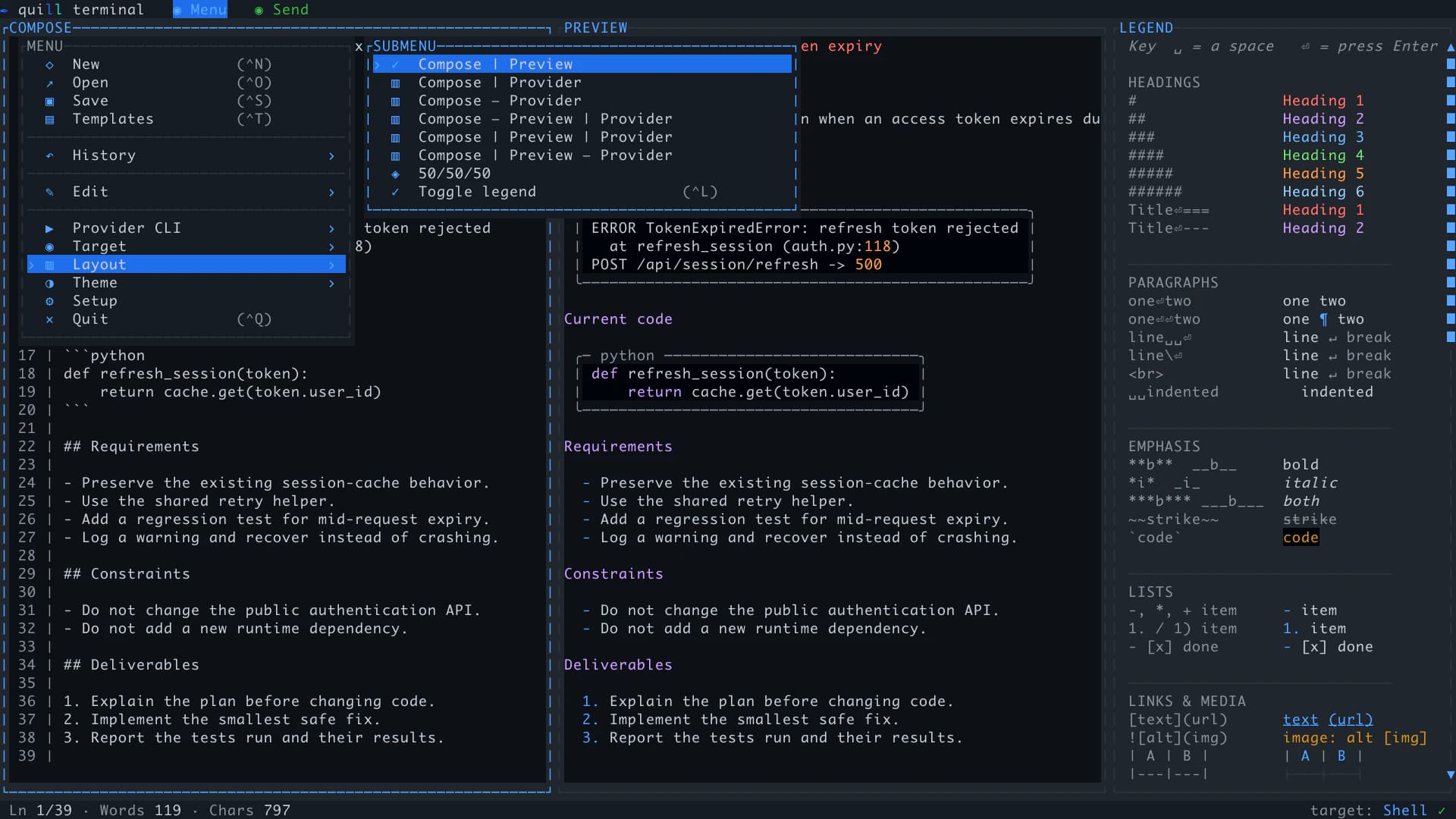Click the 'Toggle legend' label
This screenshot has height=819, width=1456.
(477, 192)
